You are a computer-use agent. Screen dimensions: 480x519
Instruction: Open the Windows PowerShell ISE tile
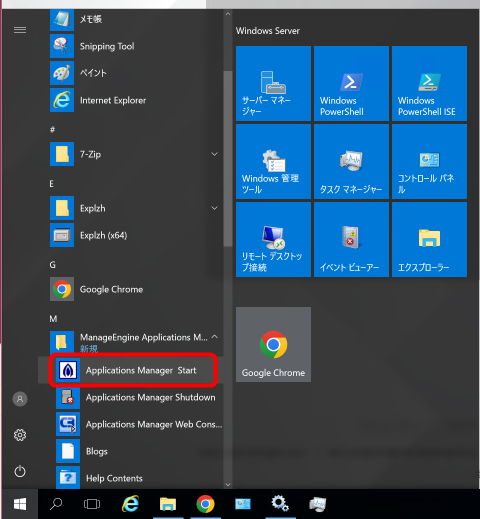(429, 84)
